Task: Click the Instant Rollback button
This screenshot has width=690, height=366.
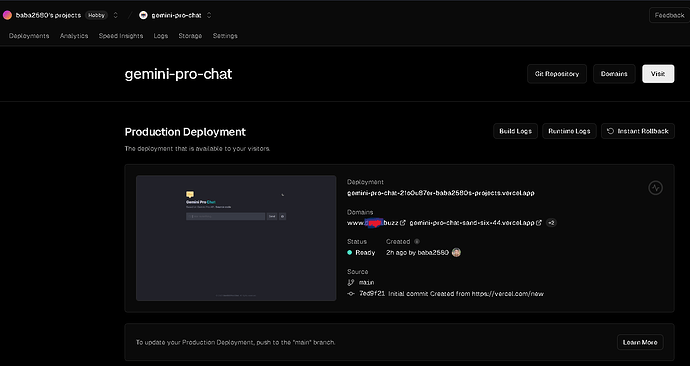Action: point(638,131)
